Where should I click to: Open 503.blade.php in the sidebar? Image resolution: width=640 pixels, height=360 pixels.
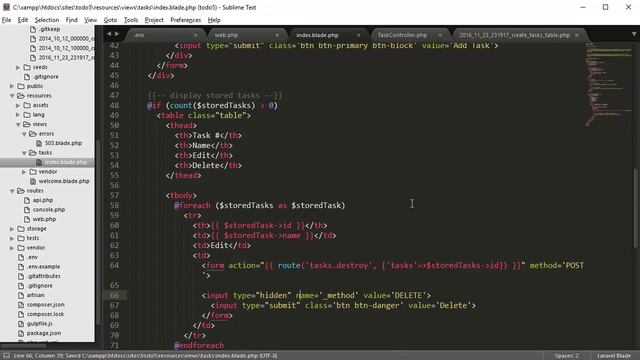pos(63,143)
